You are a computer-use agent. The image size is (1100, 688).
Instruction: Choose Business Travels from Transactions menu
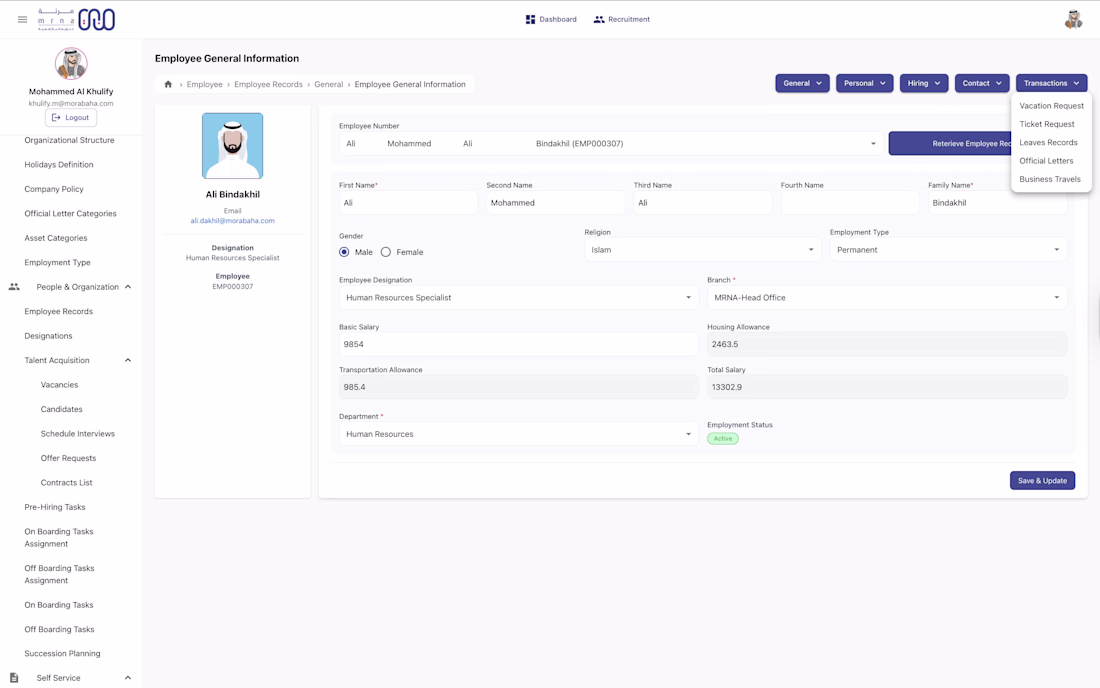tap(1051, 179)
